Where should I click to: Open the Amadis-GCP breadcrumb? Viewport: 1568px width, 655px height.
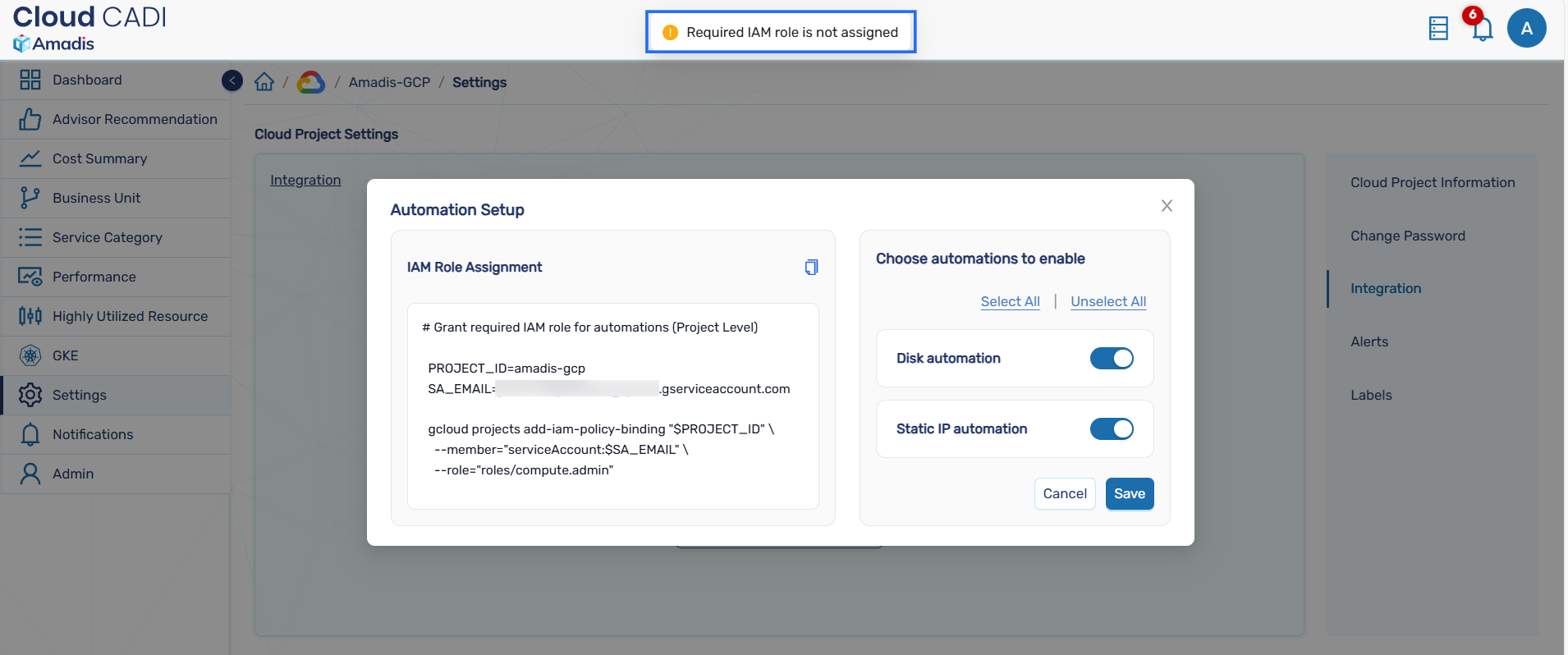[x=389, y=82]
